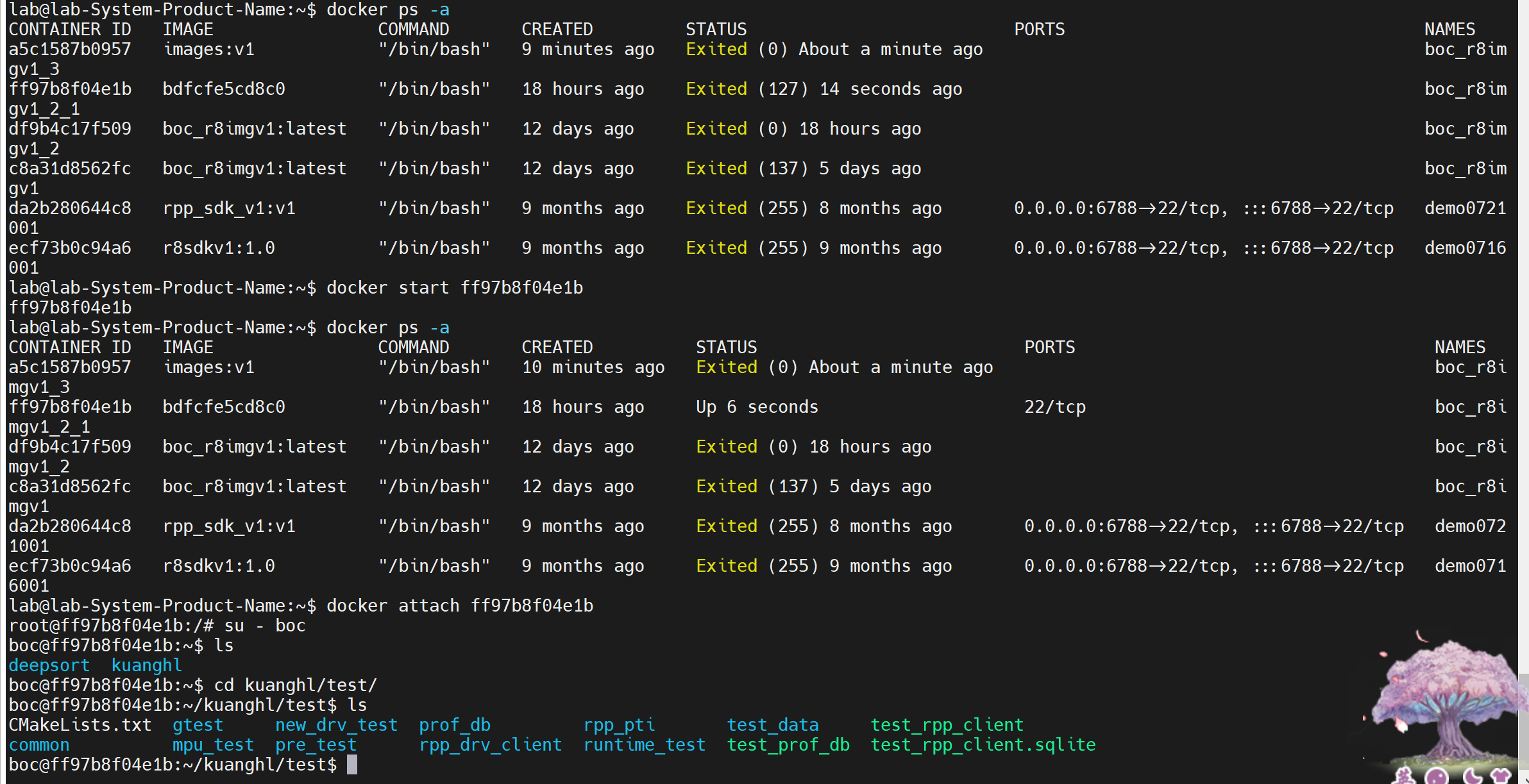Click the 'Up 6 seconds' status text
Image resolution: width=1529 pixels, height=784 pixels.
[x=757, y=407]
